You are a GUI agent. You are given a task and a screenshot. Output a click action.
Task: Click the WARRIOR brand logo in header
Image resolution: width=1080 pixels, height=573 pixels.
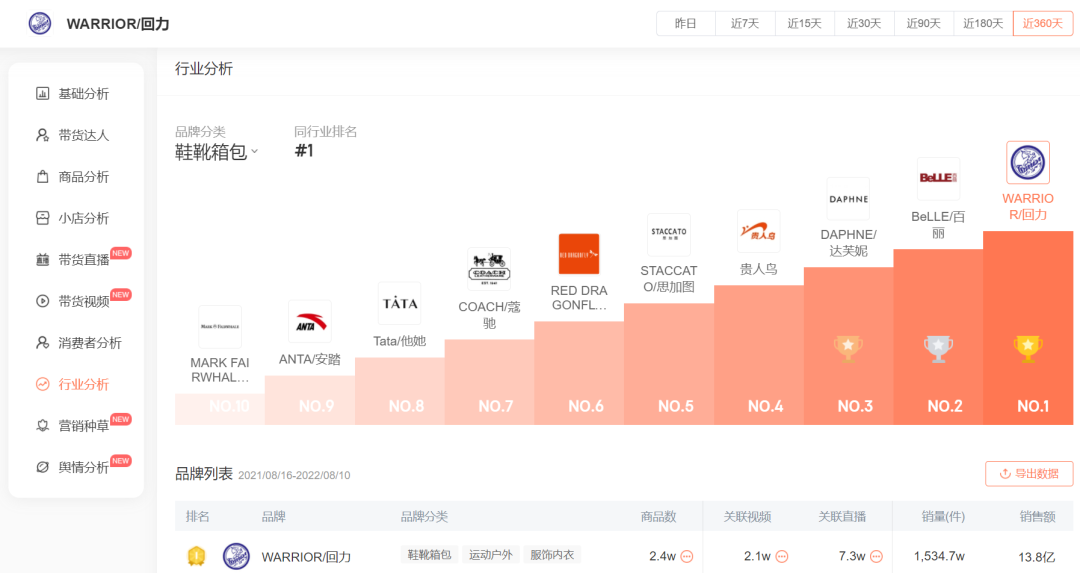tap(40, 23)
